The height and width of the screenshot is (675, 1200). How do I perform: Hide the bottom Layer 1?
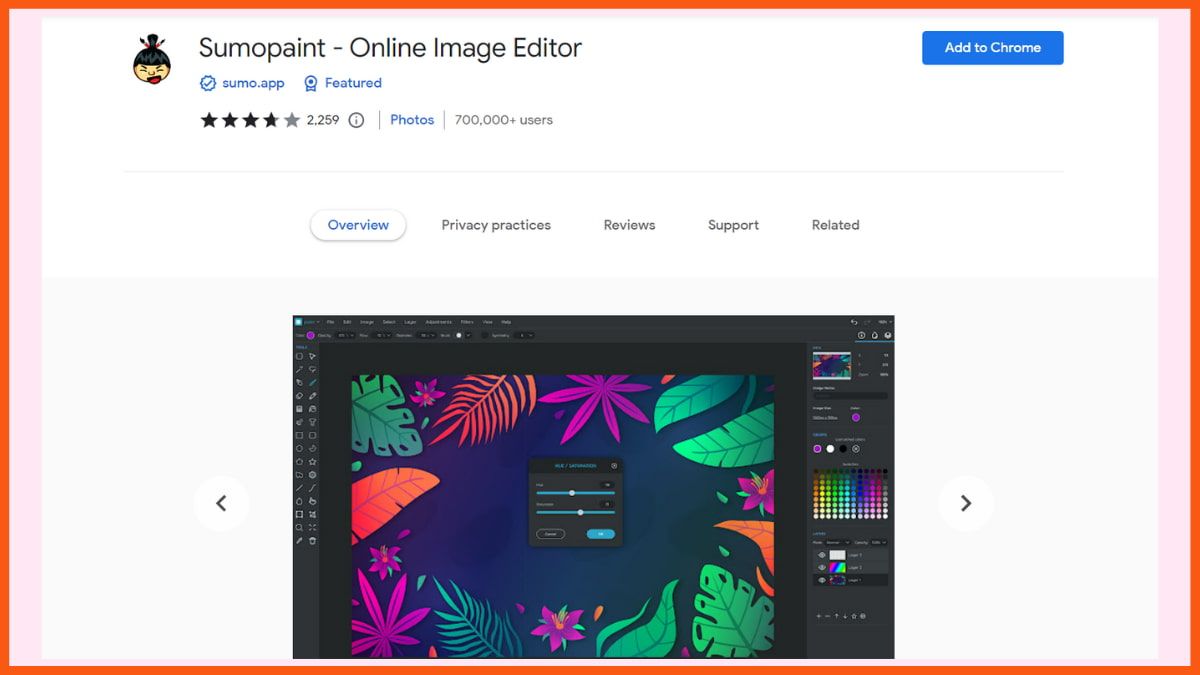coord(822,580)
